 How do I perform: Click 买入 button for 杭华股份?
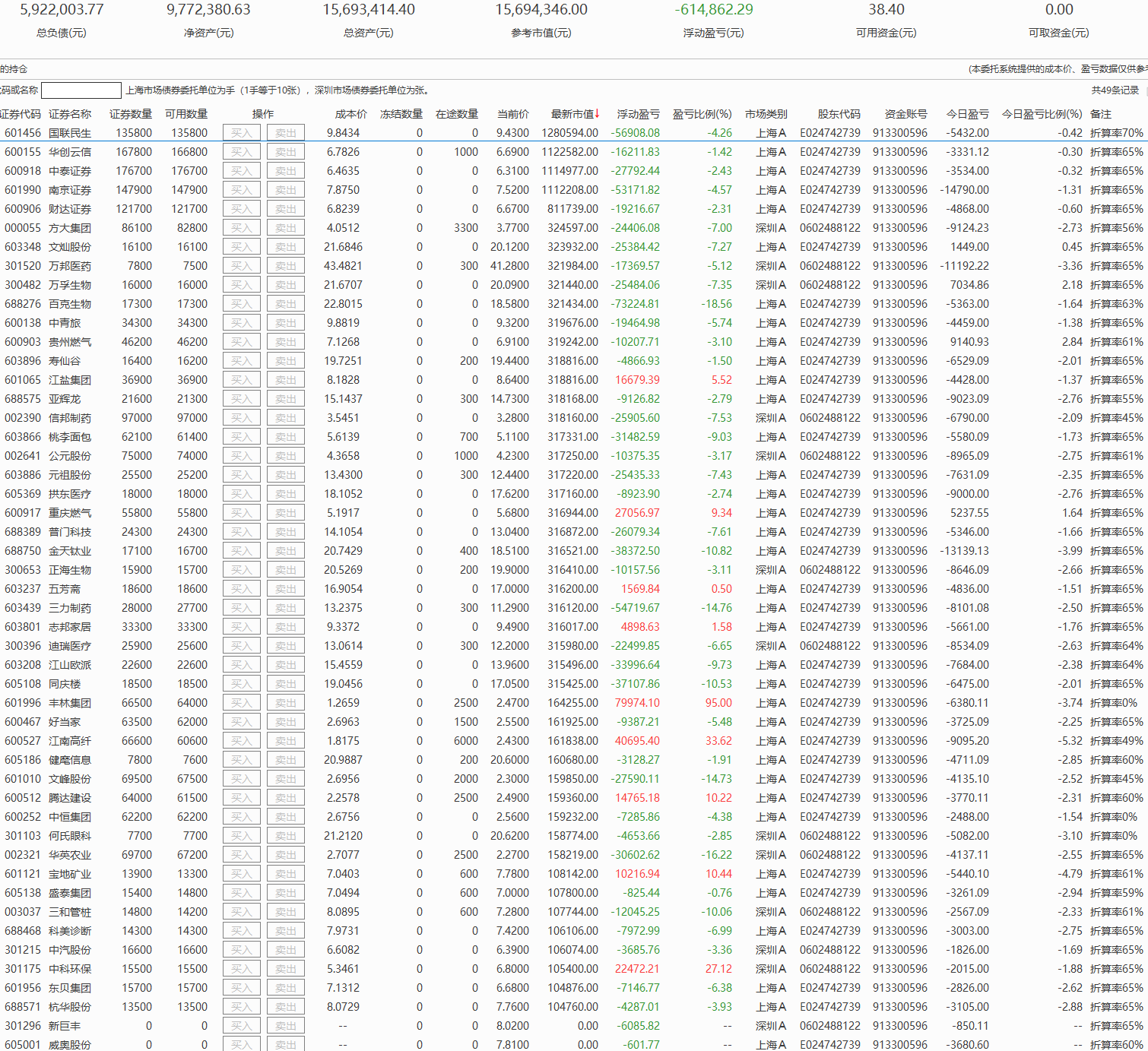[242, 1007]
